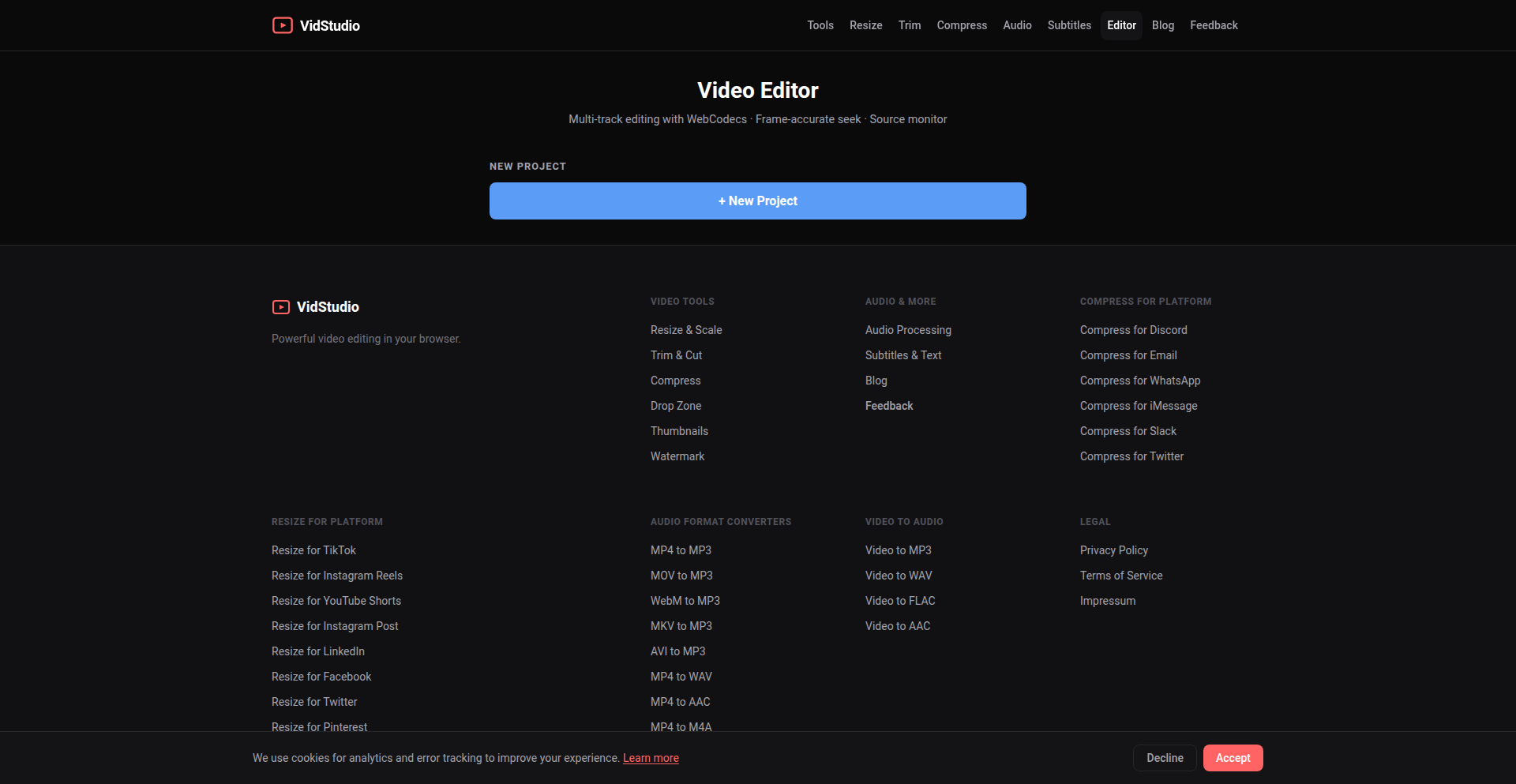The height and width of the screenshot is (784, 1516).
Task: Click the VidStudio logo icon in header
Action: click(x=282, y=25)
